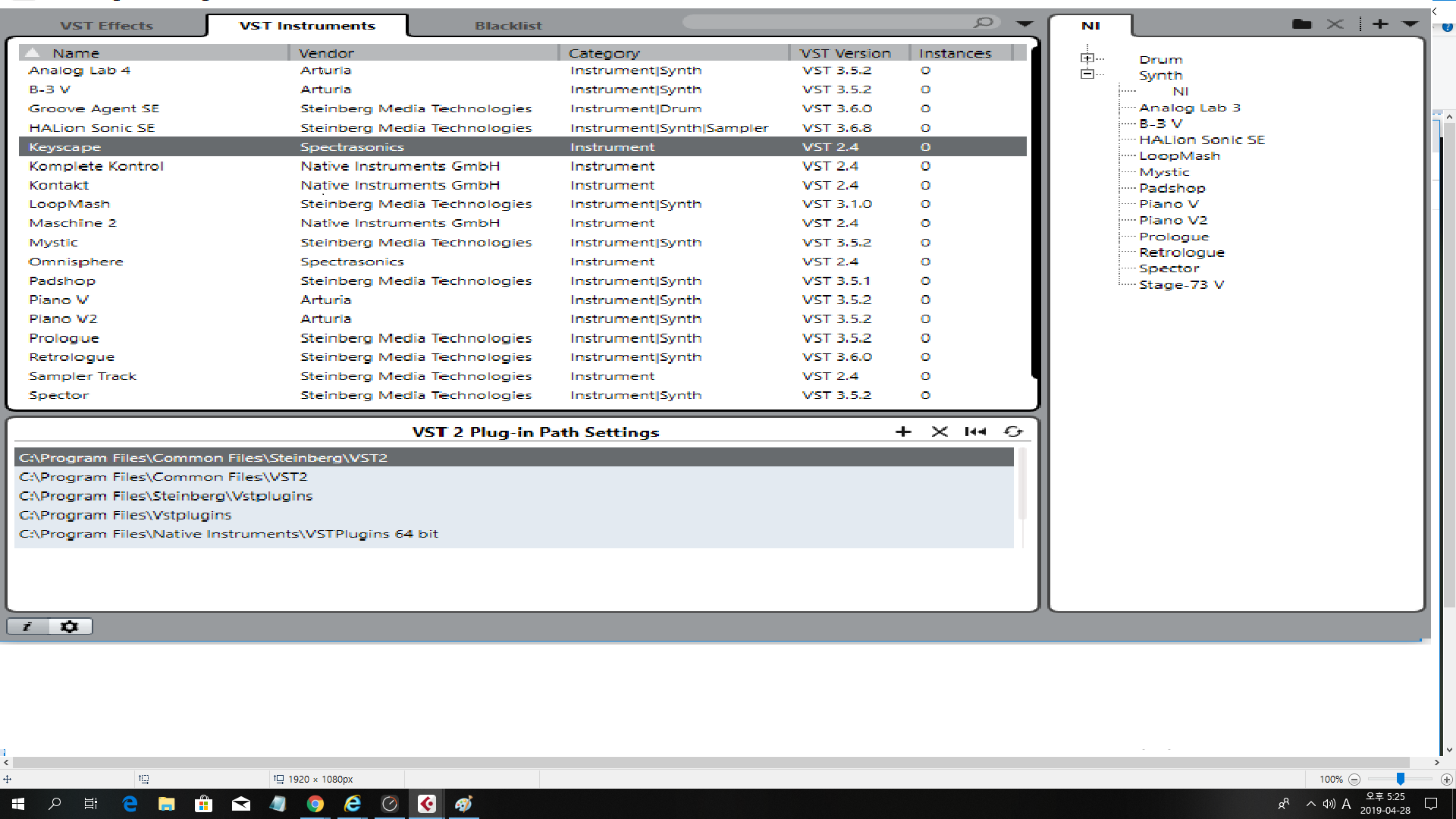Select the Kontakt plug-in row
Screen dimensions: 1456x819
522,185
